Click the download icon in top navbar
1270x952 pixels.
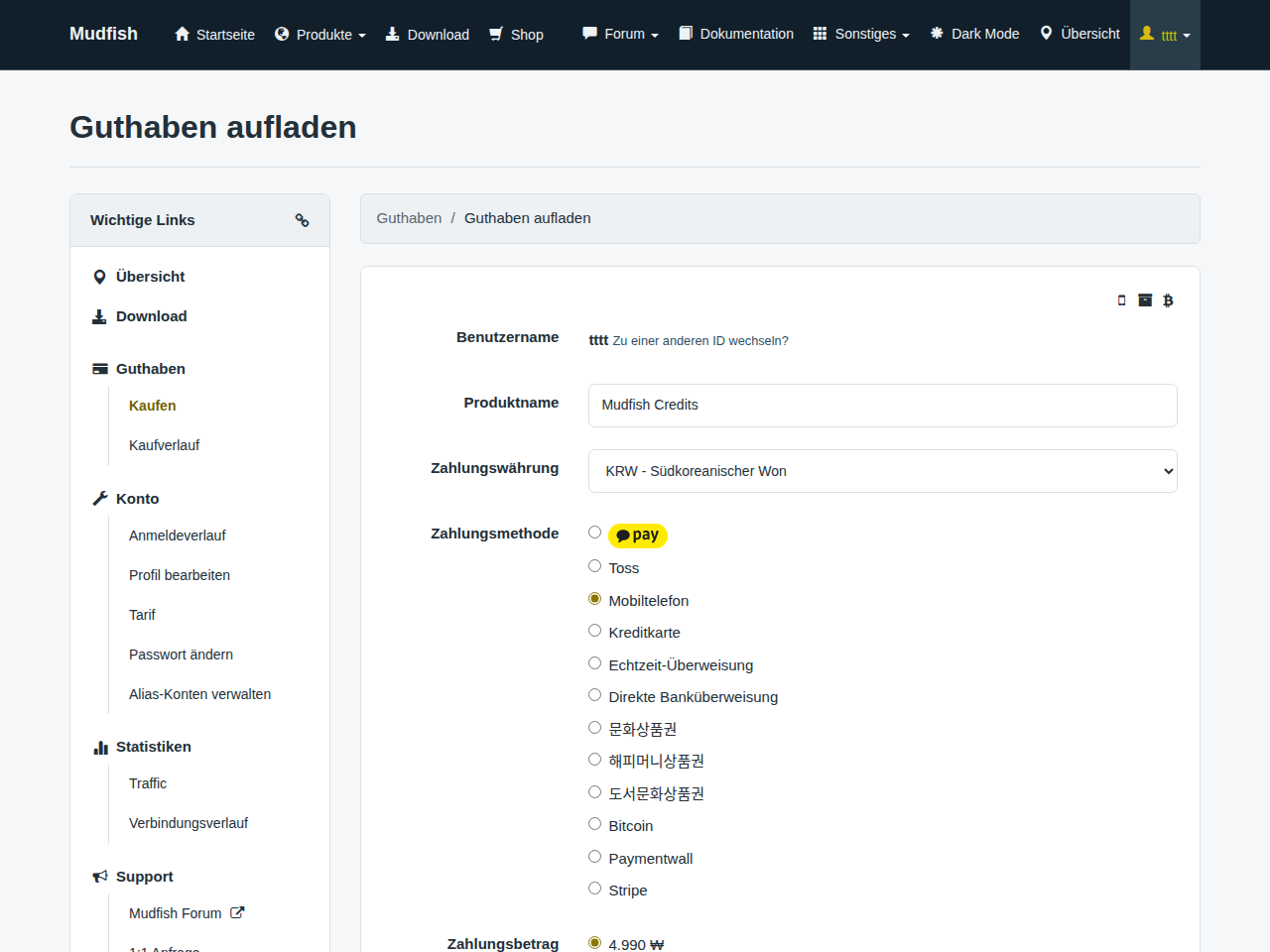[x=393, y=34]
